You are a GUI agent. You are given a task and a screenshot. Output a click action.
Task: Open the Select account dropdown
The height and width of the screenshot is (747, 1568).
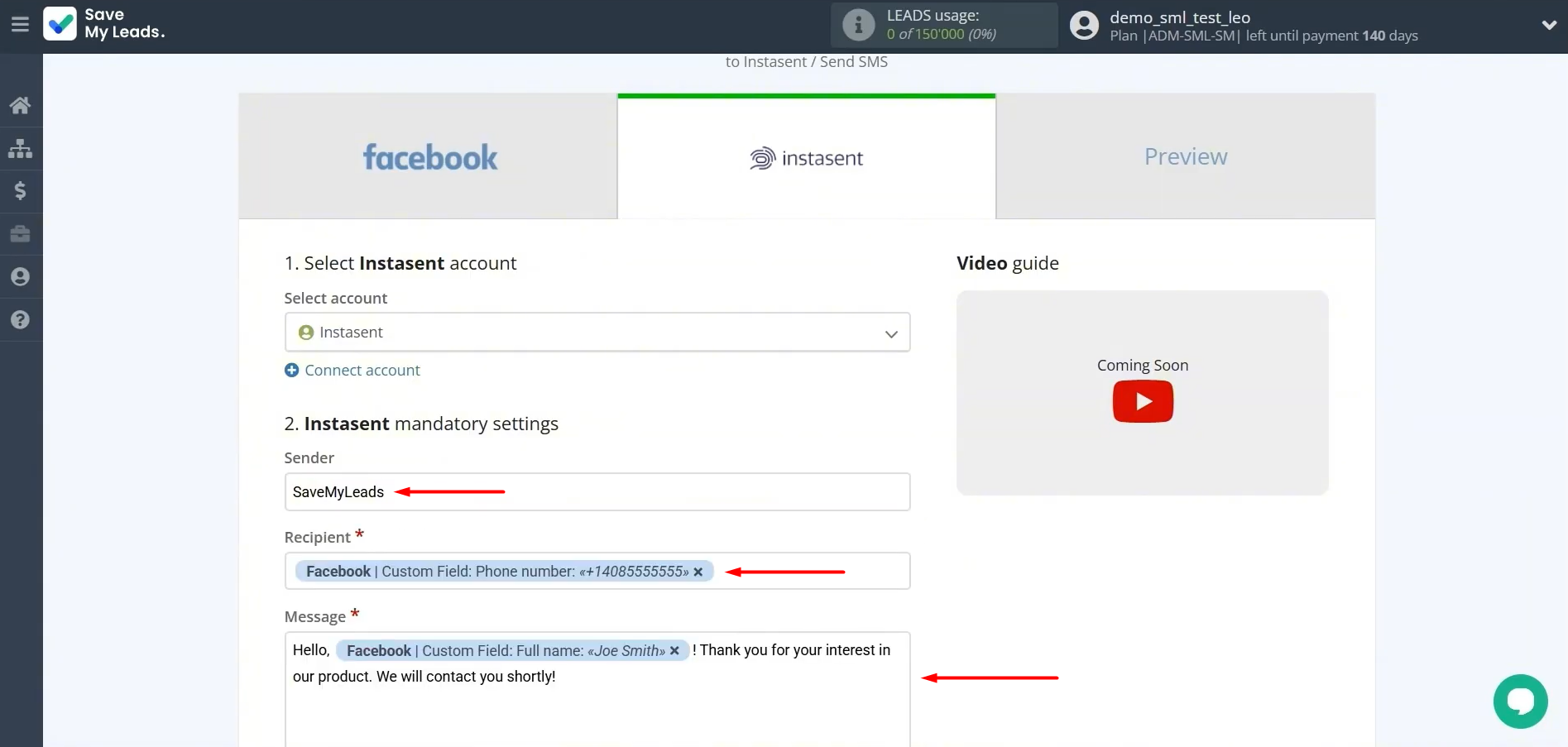(597, 333)
